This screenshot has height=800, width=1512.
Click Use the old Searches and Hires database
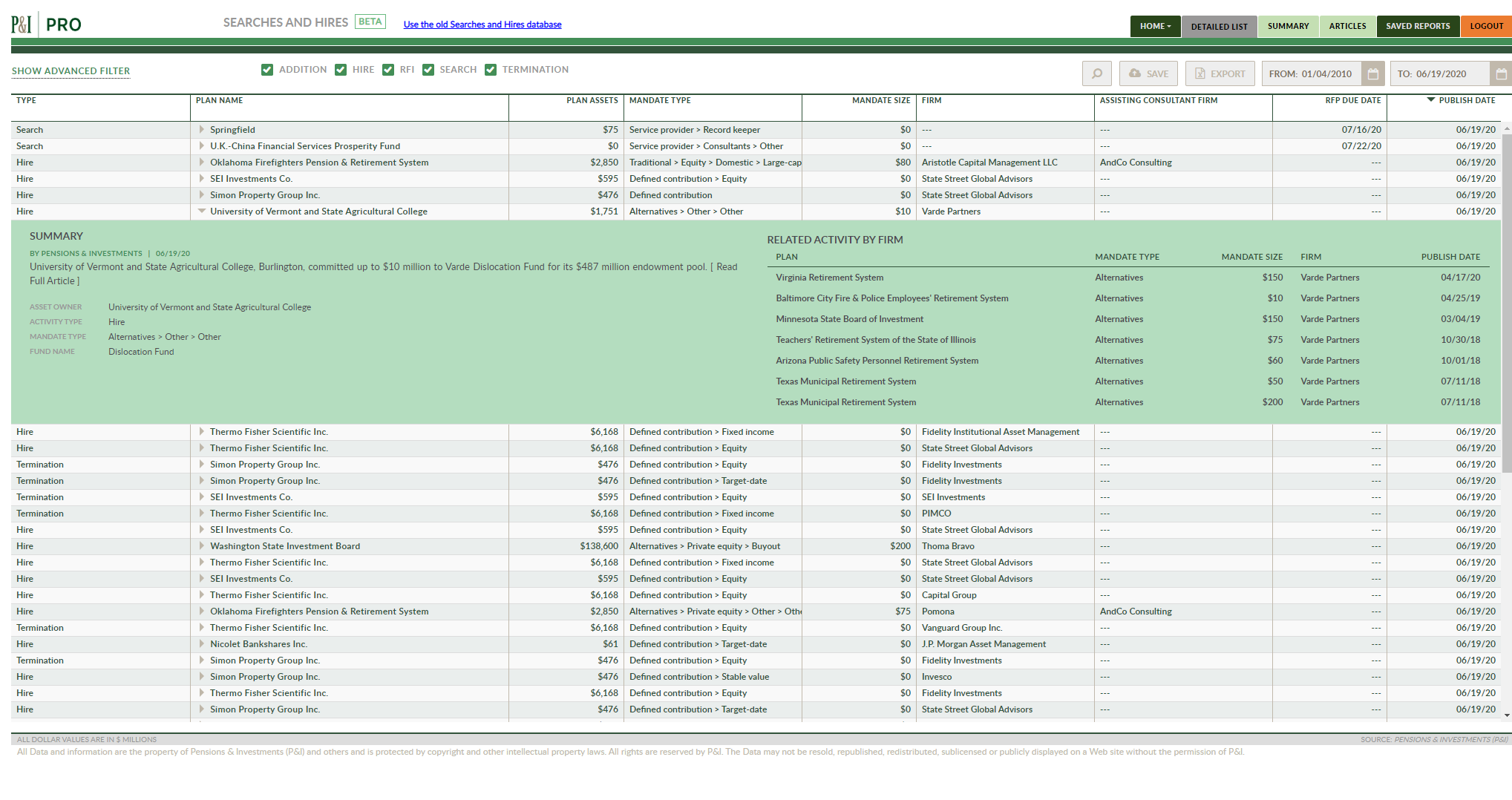pos(482,24)
